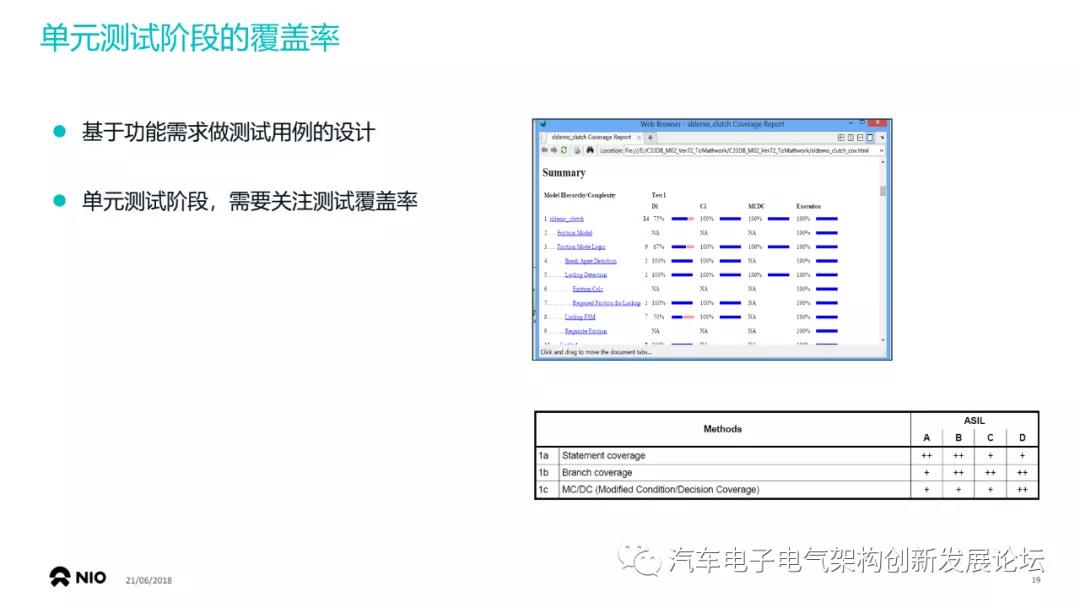Click row number 1a in the table

(544, 455)
